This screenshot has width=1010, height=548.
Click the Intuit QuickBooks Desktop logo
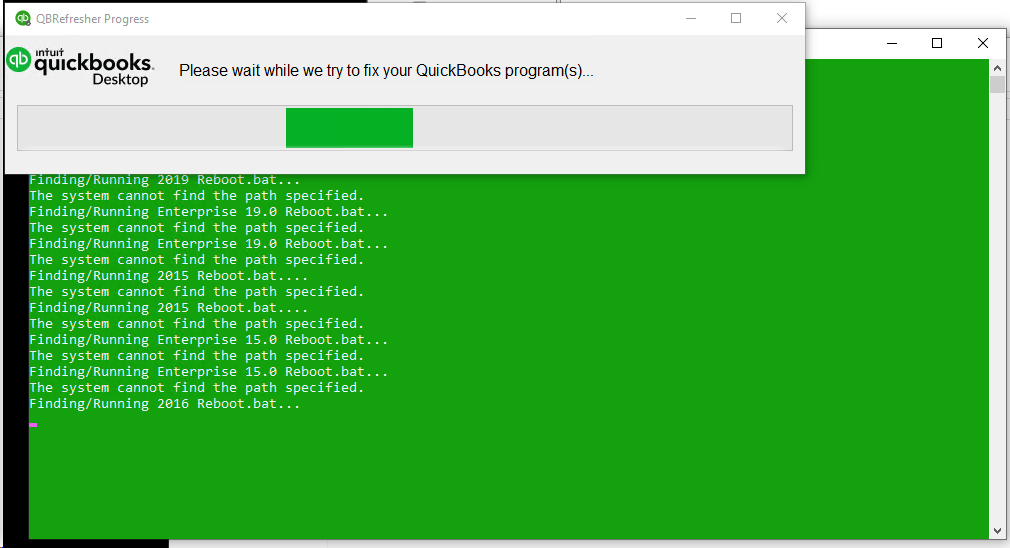(81, 66)
